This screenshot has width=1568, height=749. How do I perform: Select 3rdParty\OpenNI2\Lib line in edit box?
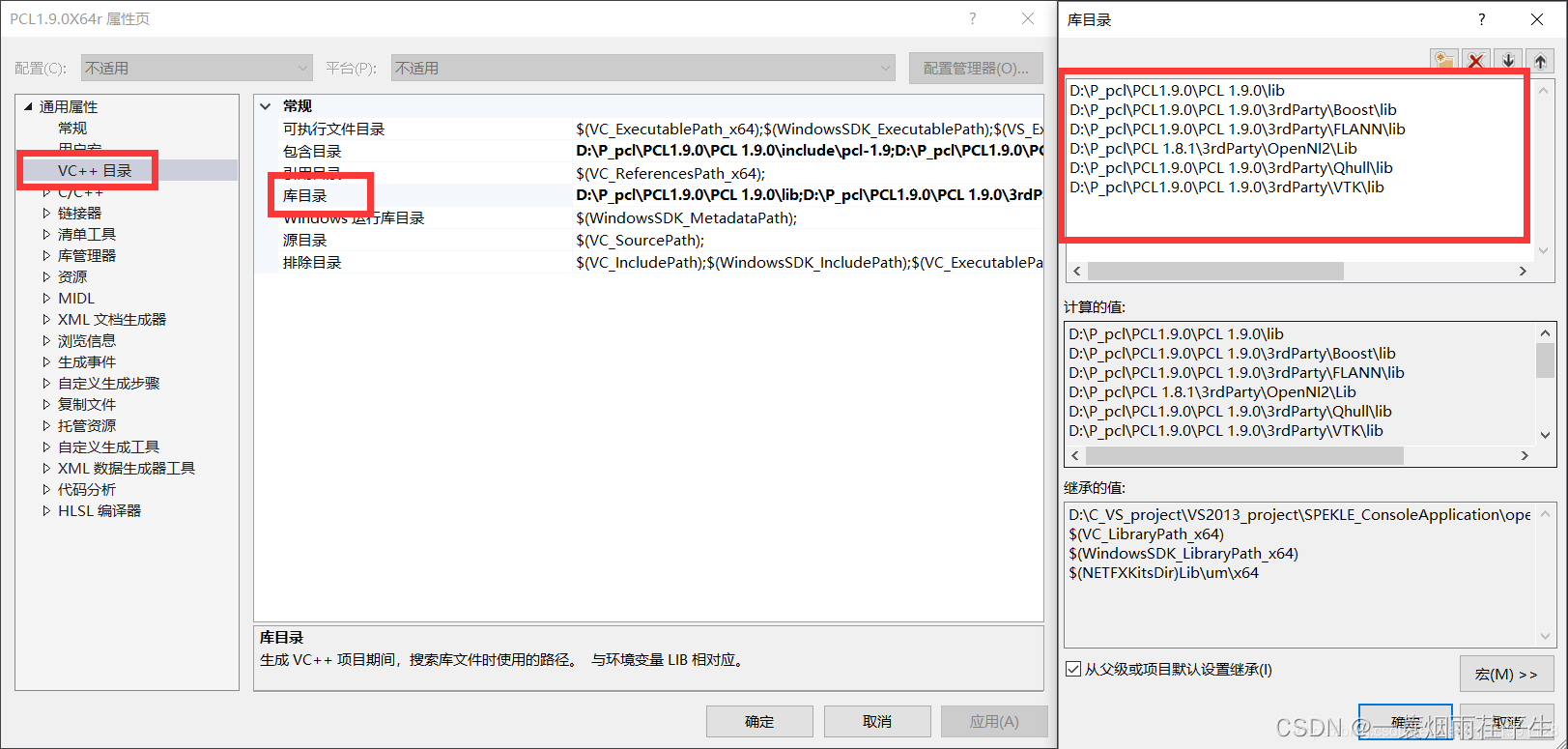tap(1213, 148)
